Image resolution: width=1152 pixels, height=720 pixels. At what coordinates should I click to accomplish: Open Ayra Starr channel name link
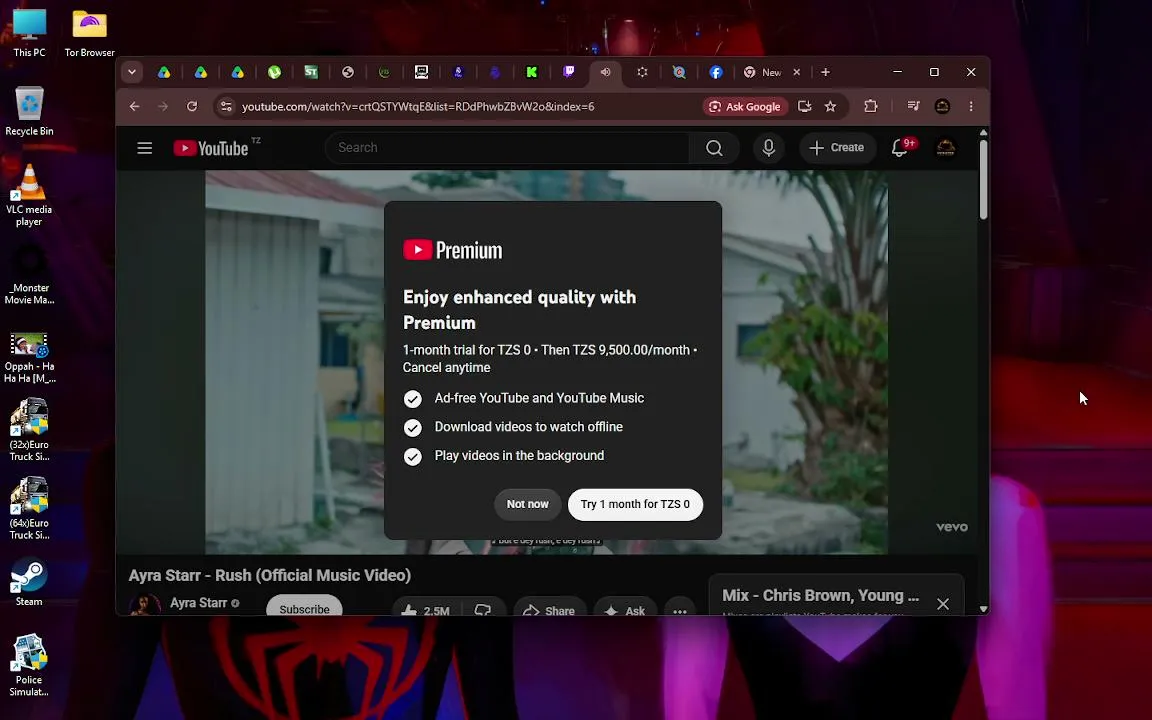click(198, 602)
